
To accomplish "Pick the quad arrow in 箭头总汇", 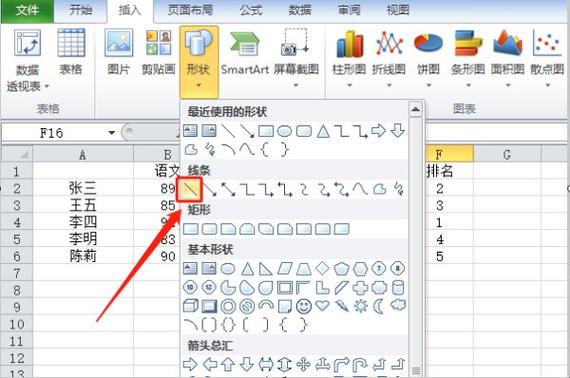I will point(304,364).
